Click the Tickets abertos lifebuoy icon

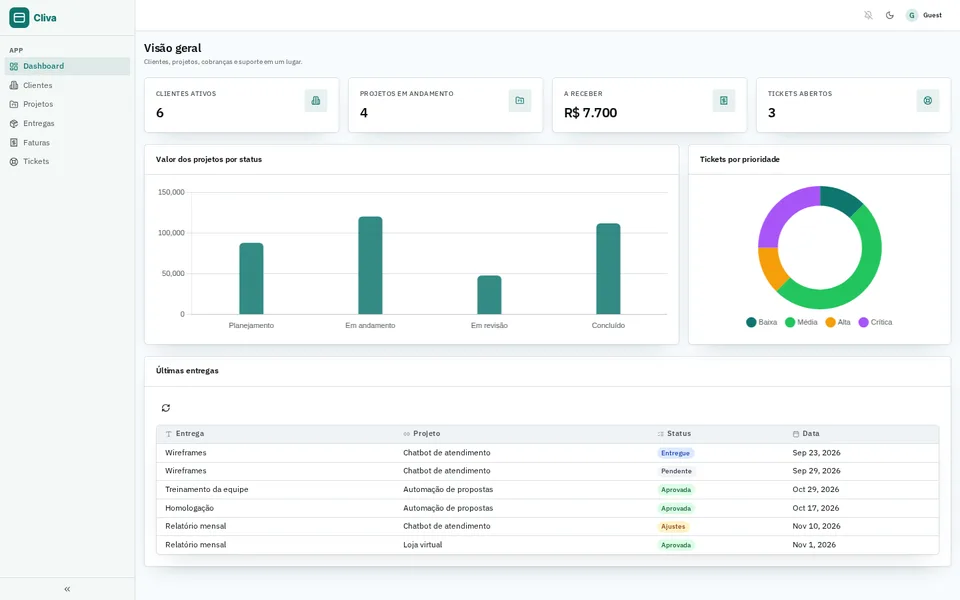point(928,100)
